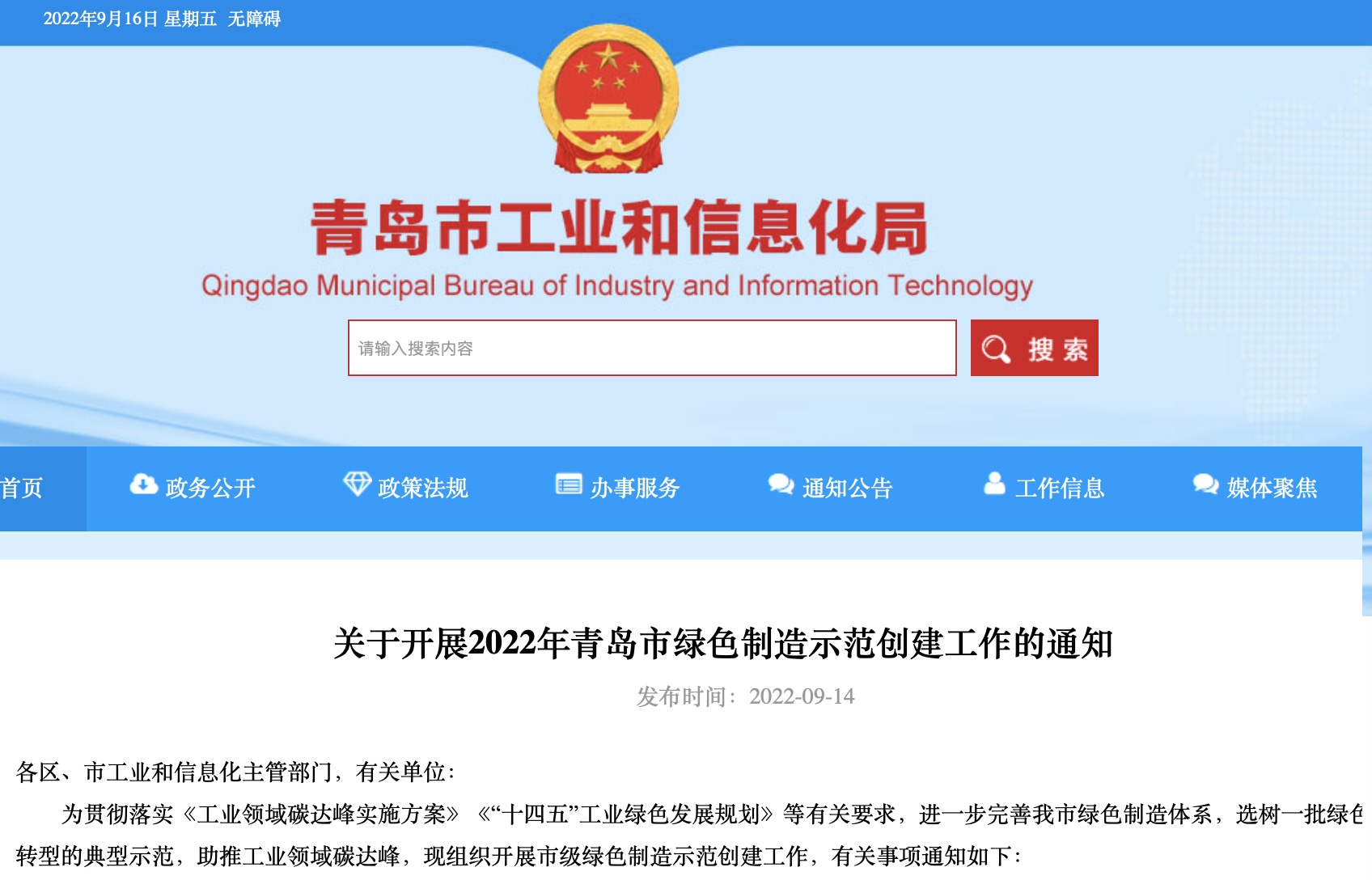The width and height of the screenshot is (1372, 880).
Task: Click the national emblem logo
Action: (x=608, y=98)
